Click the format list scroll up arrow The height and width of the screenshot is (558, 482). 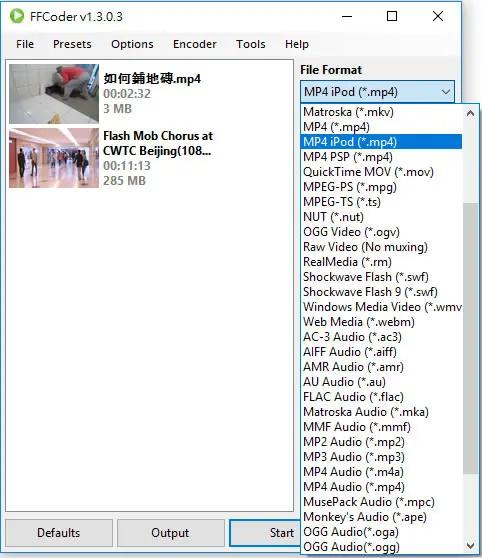[x=471, y=114]
